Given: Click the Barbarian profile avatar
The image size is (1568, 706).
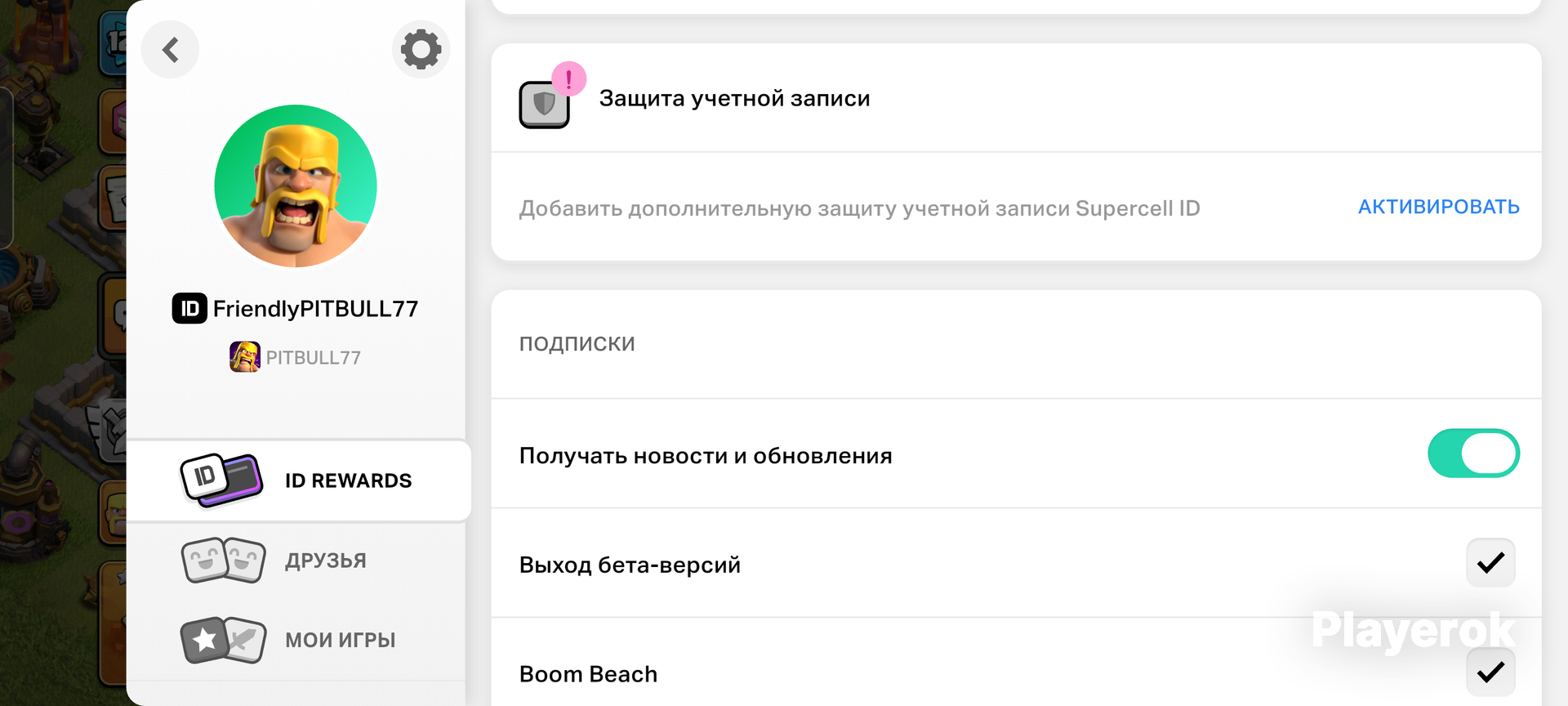Looking at the screenshot, I should click(x=296, y=185).
